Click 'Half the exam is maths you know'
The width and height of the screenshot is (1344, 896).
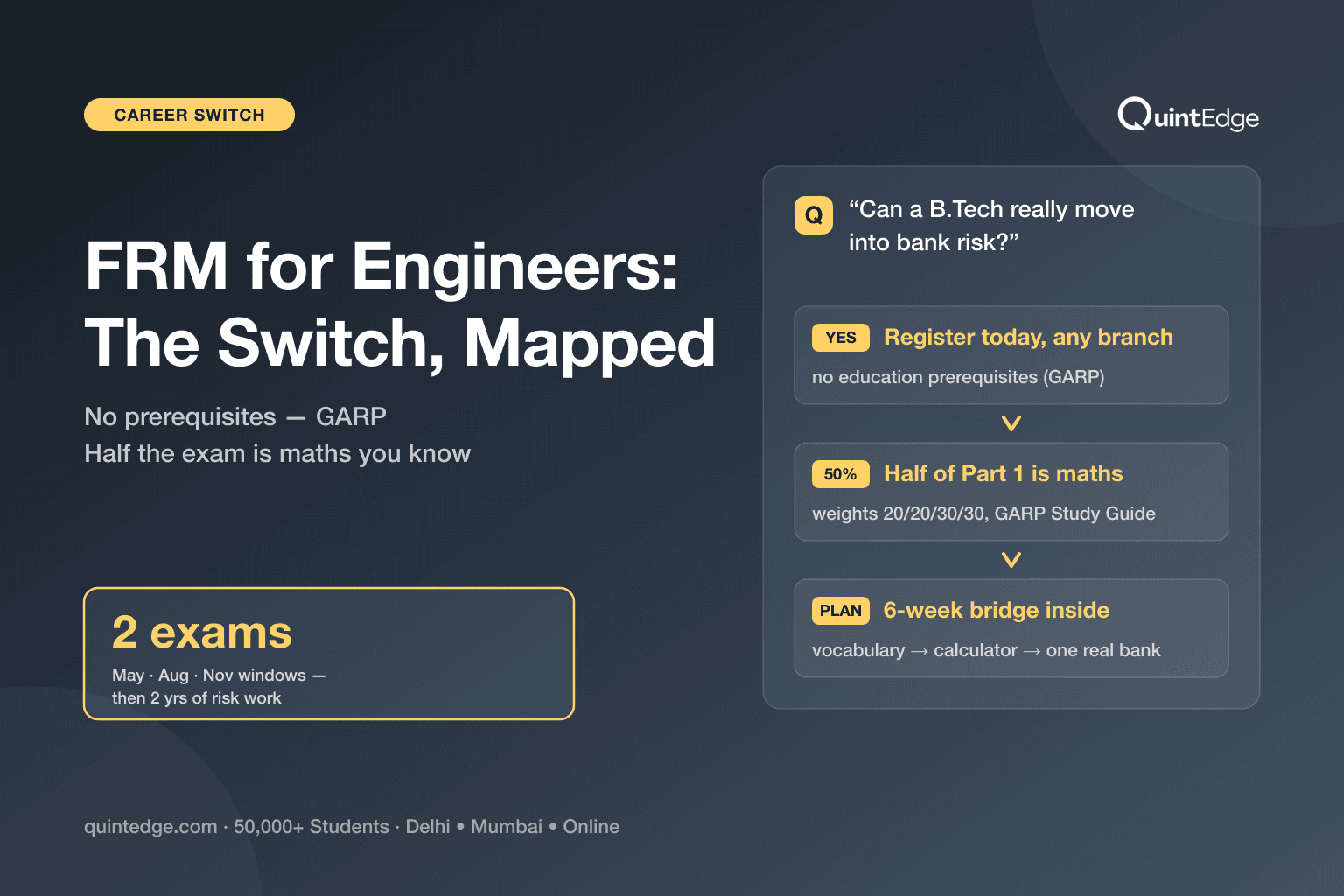(x=277, y=453)
